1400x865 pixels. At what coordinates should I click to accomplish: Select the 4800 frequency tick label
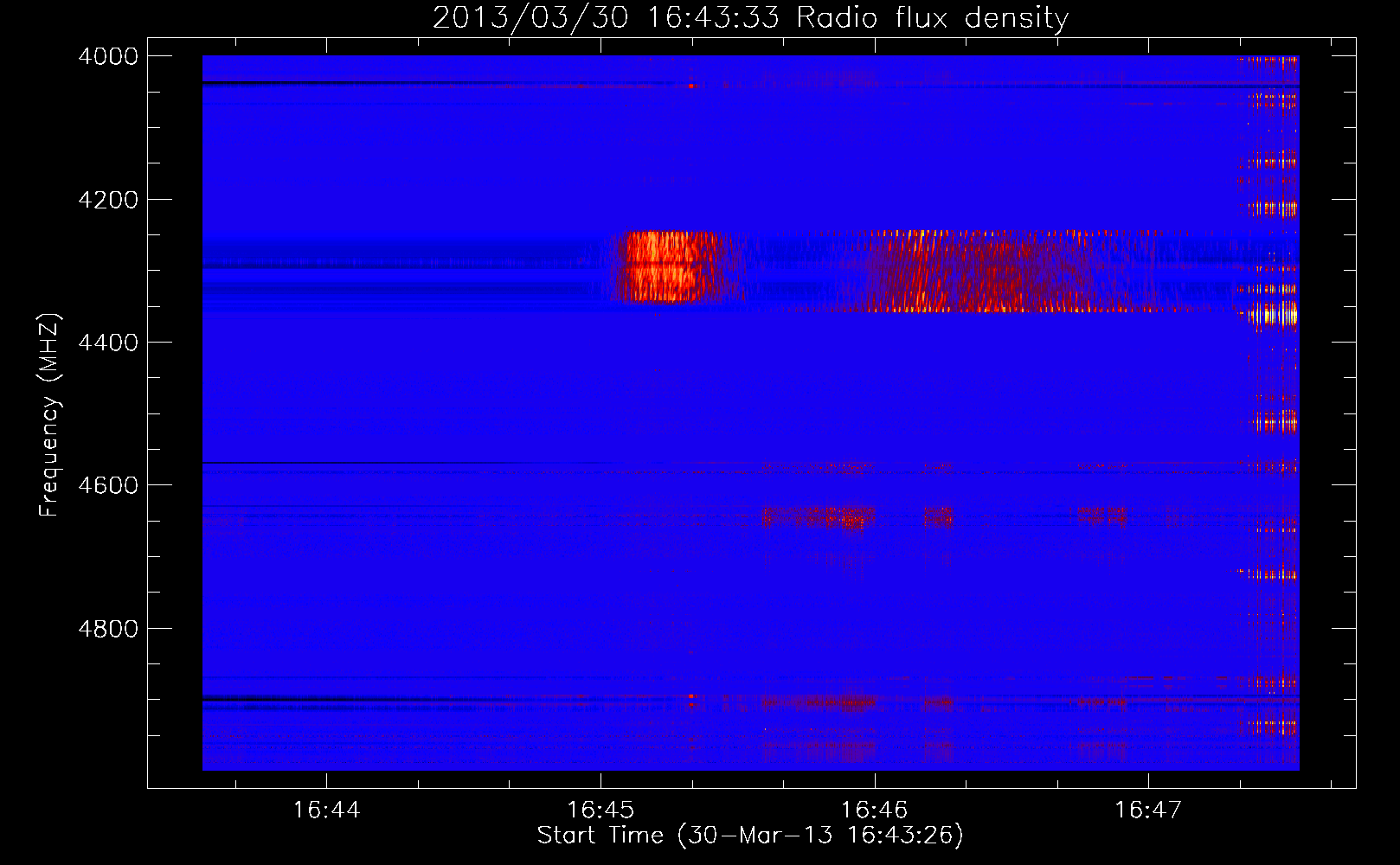[108, 629]
